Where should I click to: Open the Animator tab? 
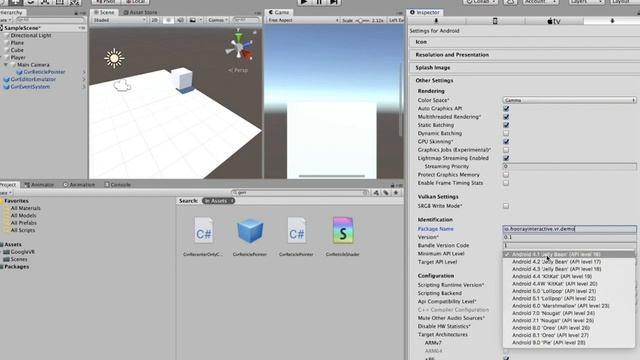tap(39, 184)
